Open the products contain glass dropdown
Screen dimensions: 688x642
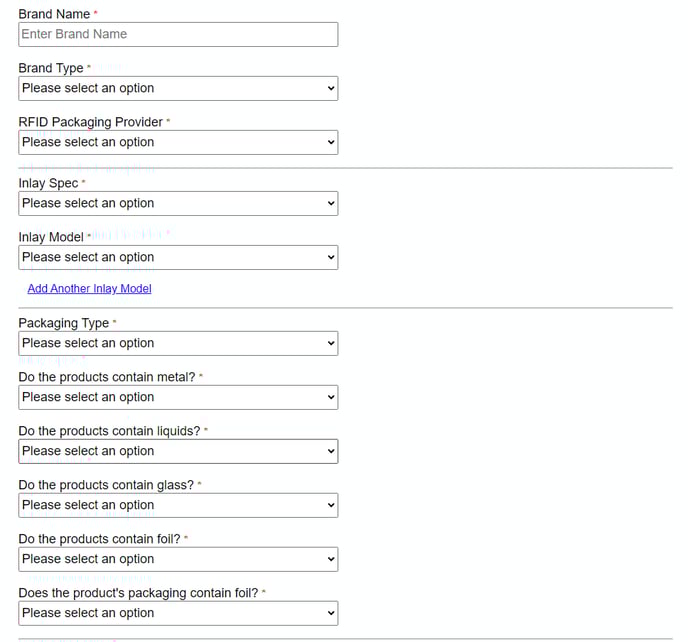pos(178,505)
